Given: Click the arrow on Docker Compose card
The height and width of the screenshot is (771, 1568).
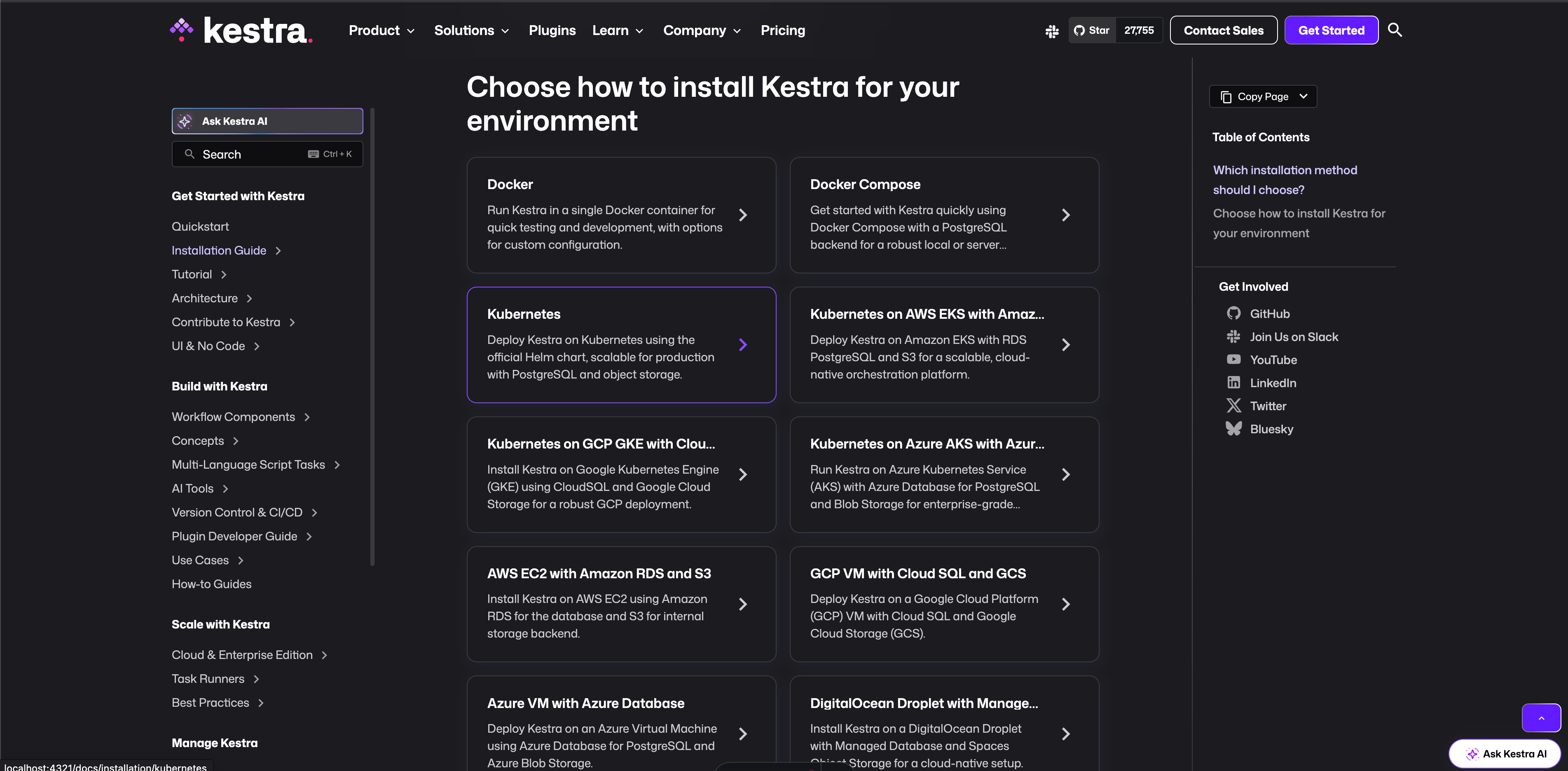Looking at the screenshot, I should (1066, 215).
